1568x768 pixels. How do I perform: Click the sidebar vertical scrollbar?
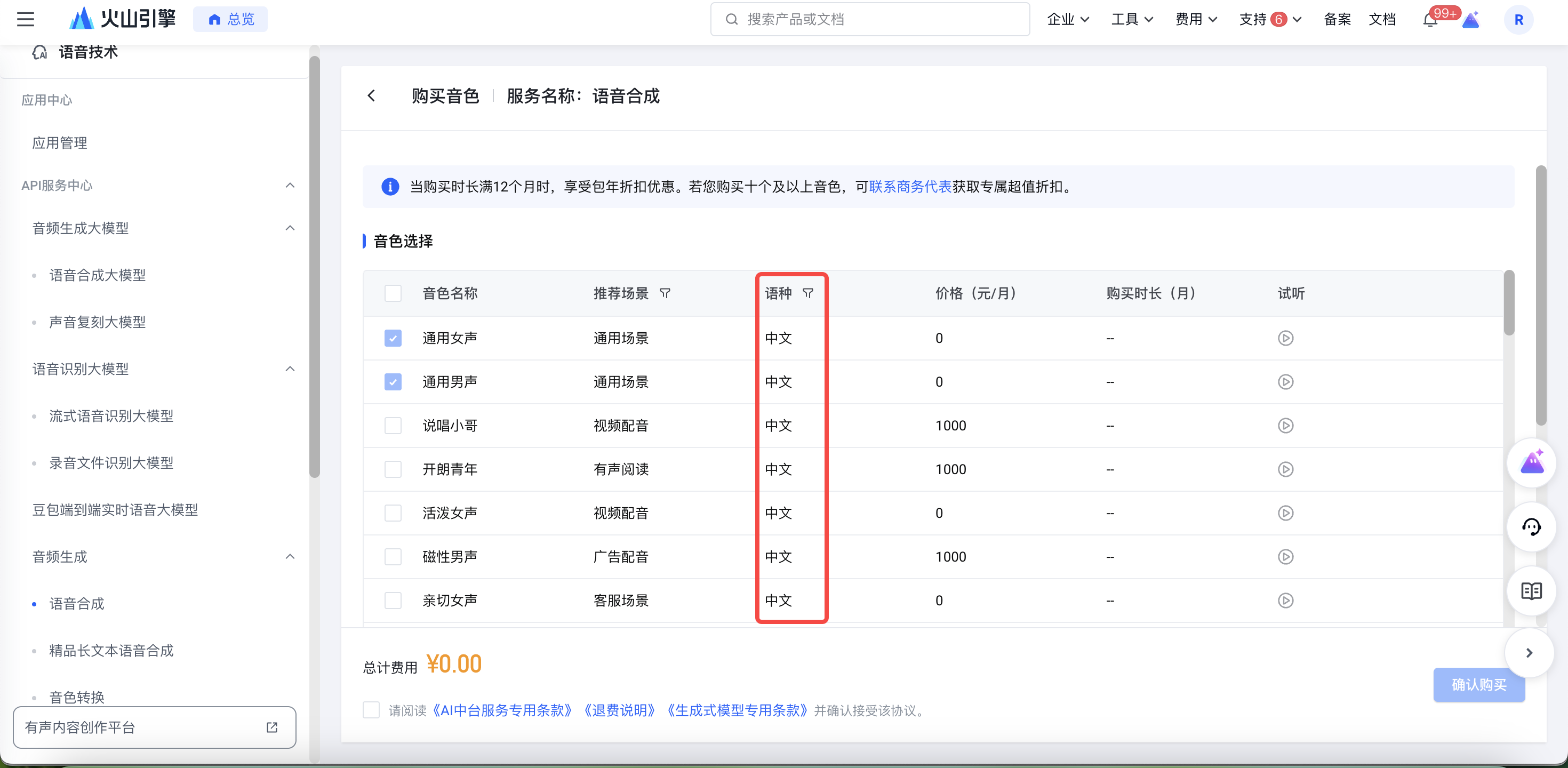(x=314, y=268)
